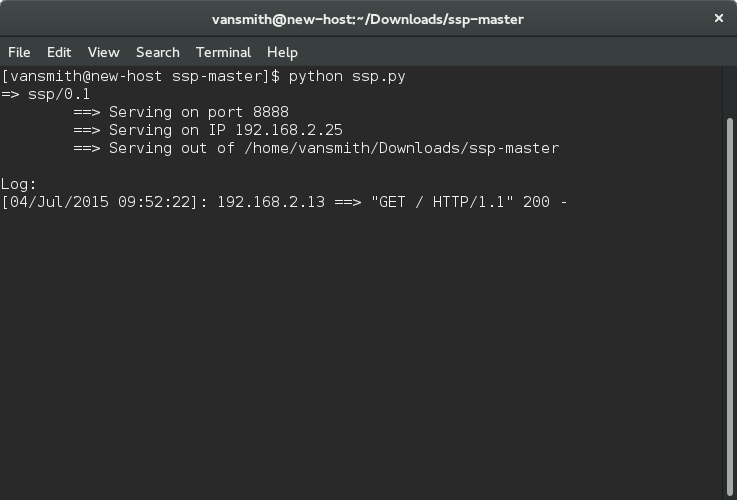This screenshot has width=737, height=500.
Task: Open the Edit menu
Action: [x=59, y=52]
